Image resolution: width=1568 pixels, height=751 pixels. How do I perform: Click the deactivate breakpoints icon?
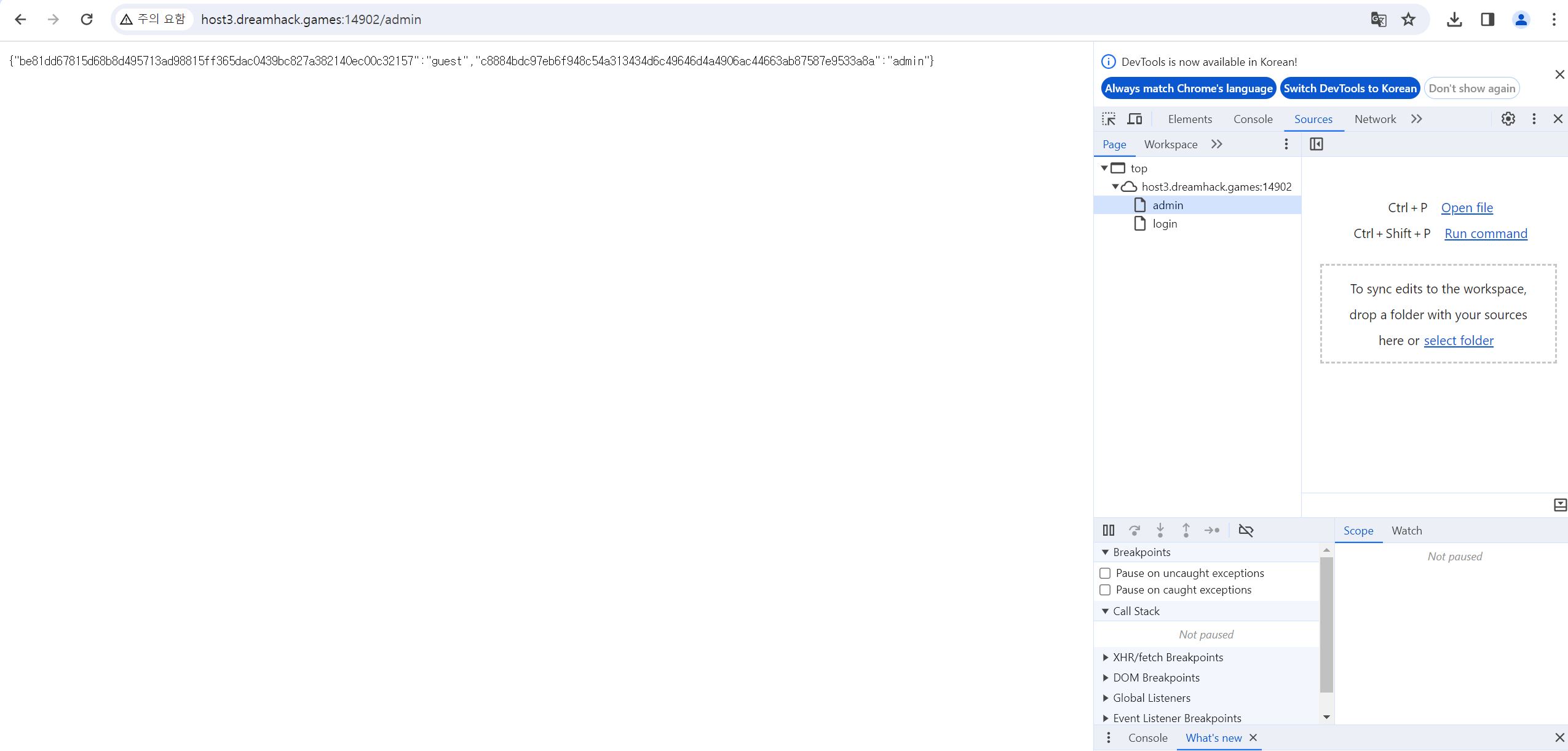pyautogui.click(x=1246, y=530)
